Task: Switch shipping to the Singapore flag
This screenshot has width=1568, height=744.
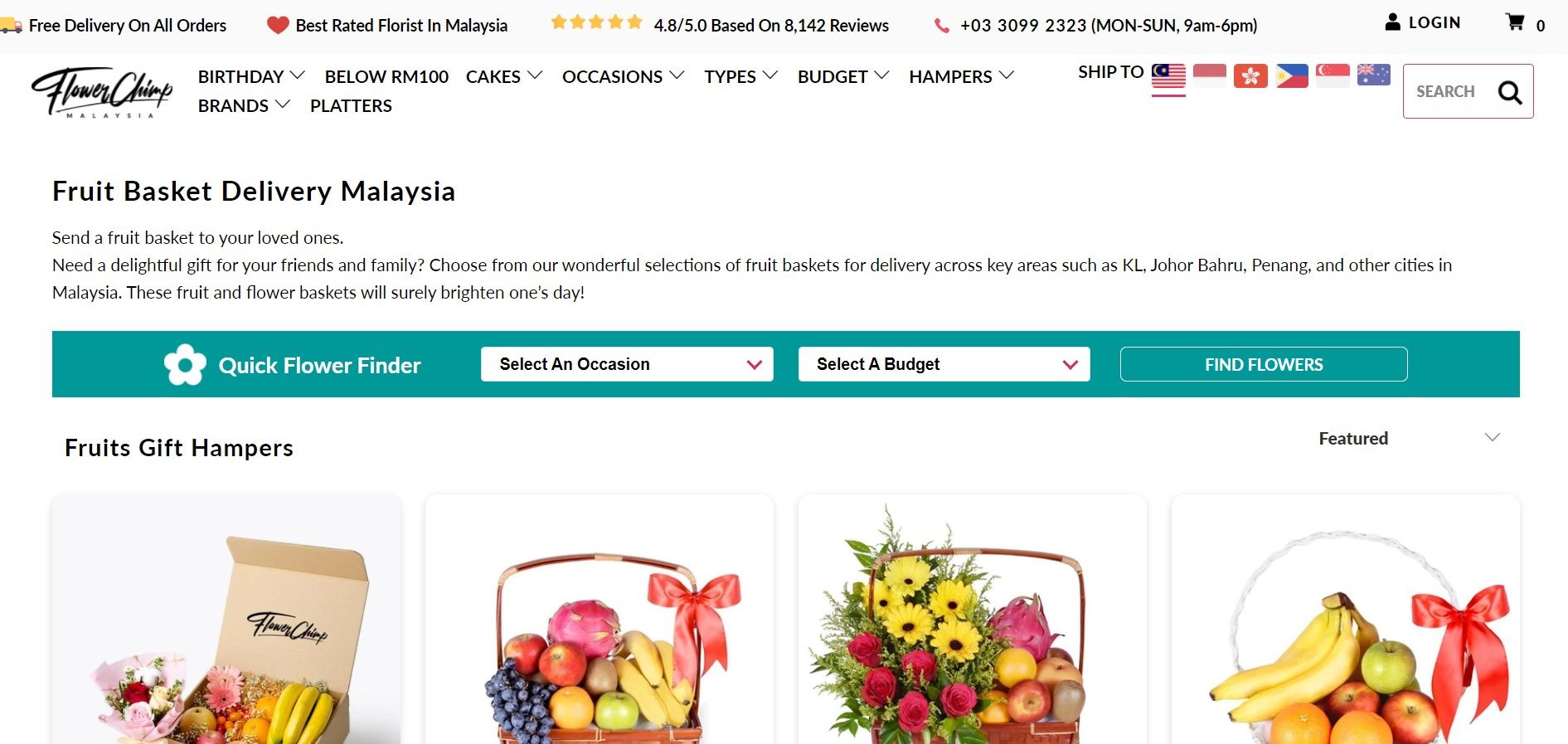Action: point(1333,75)
